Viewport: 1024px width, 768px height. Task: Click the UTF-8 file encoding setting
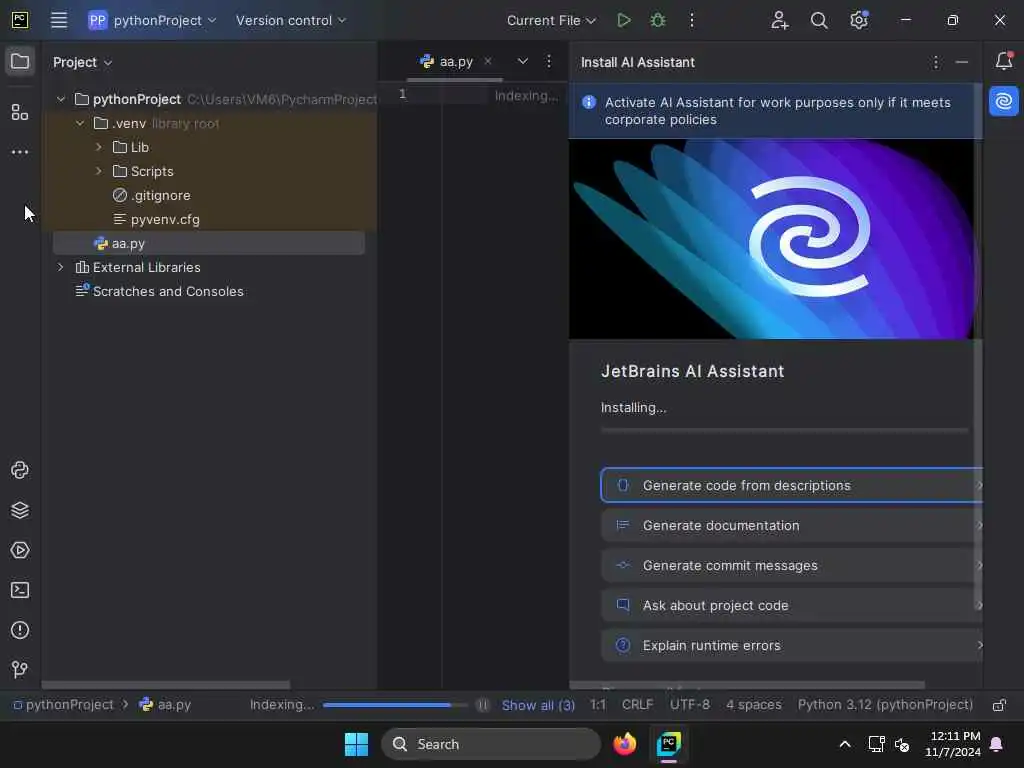tap(690, 705)
